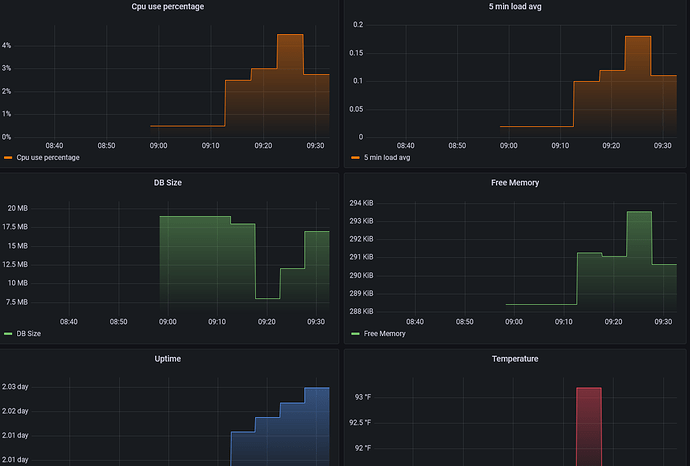Click the 17.5 MB y-axis label
The height and width of the screenshot is (466, 690).
[15, 227]
